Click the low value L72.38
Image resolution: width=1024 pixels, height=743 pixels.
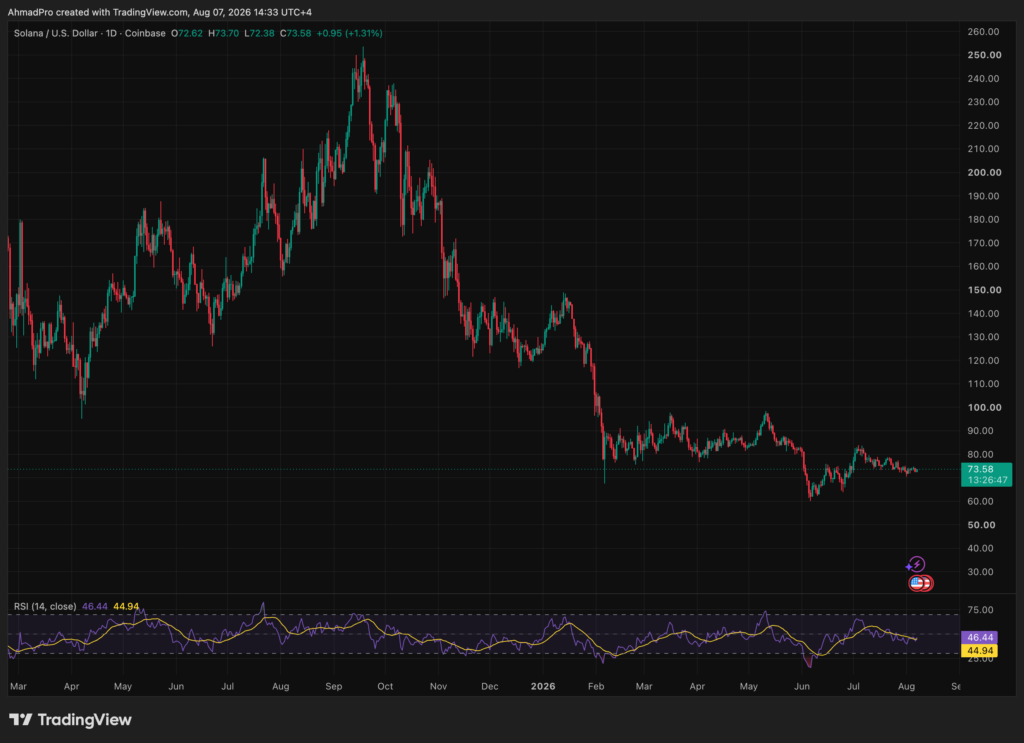point(259,33)
